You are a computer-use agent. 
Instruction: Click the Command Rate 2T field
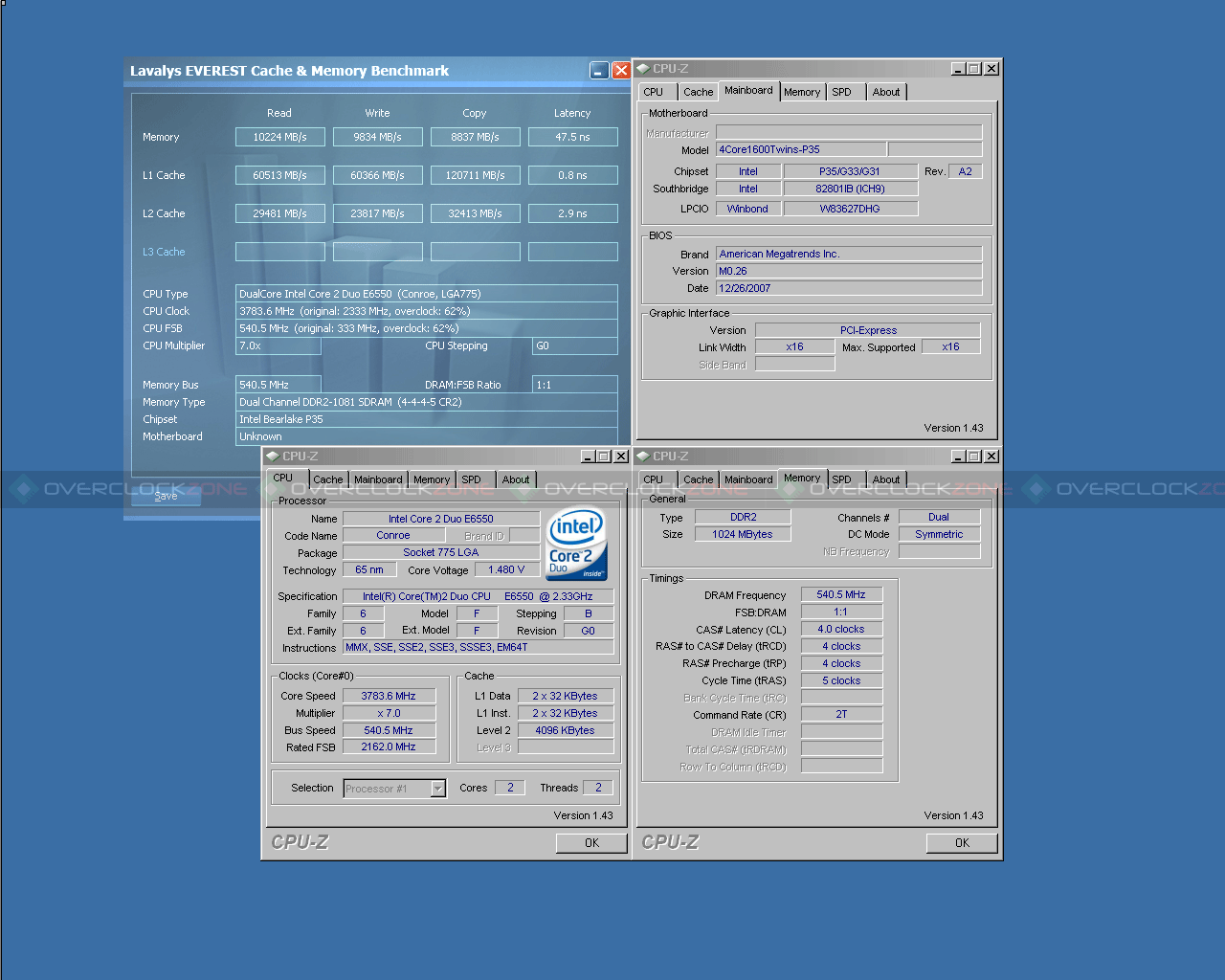[x=841, y=715]
